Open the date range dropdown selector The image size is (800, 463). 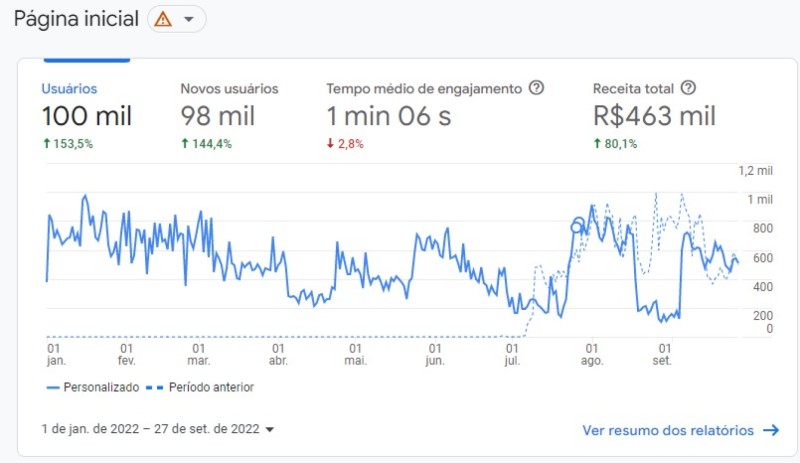pos(158,429)
